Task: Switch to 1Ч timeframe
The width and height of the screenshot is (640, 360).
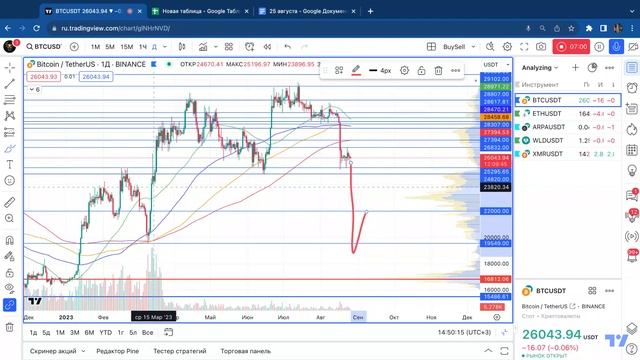Action: point(142,47)
